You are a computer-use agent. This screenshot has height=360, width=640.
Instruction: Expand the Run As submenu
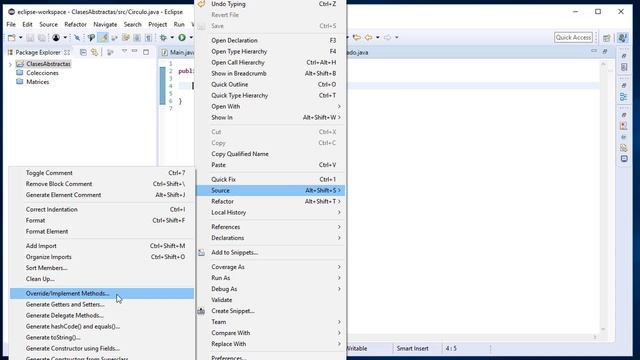[271, 278]
